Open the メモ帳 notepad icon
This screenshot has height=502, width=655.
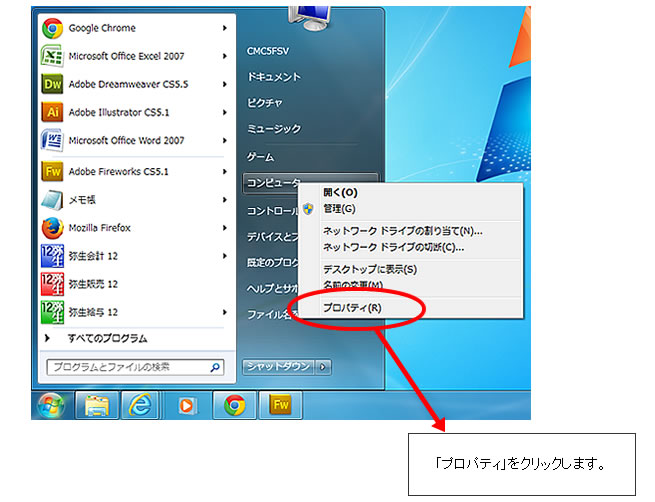52,200
